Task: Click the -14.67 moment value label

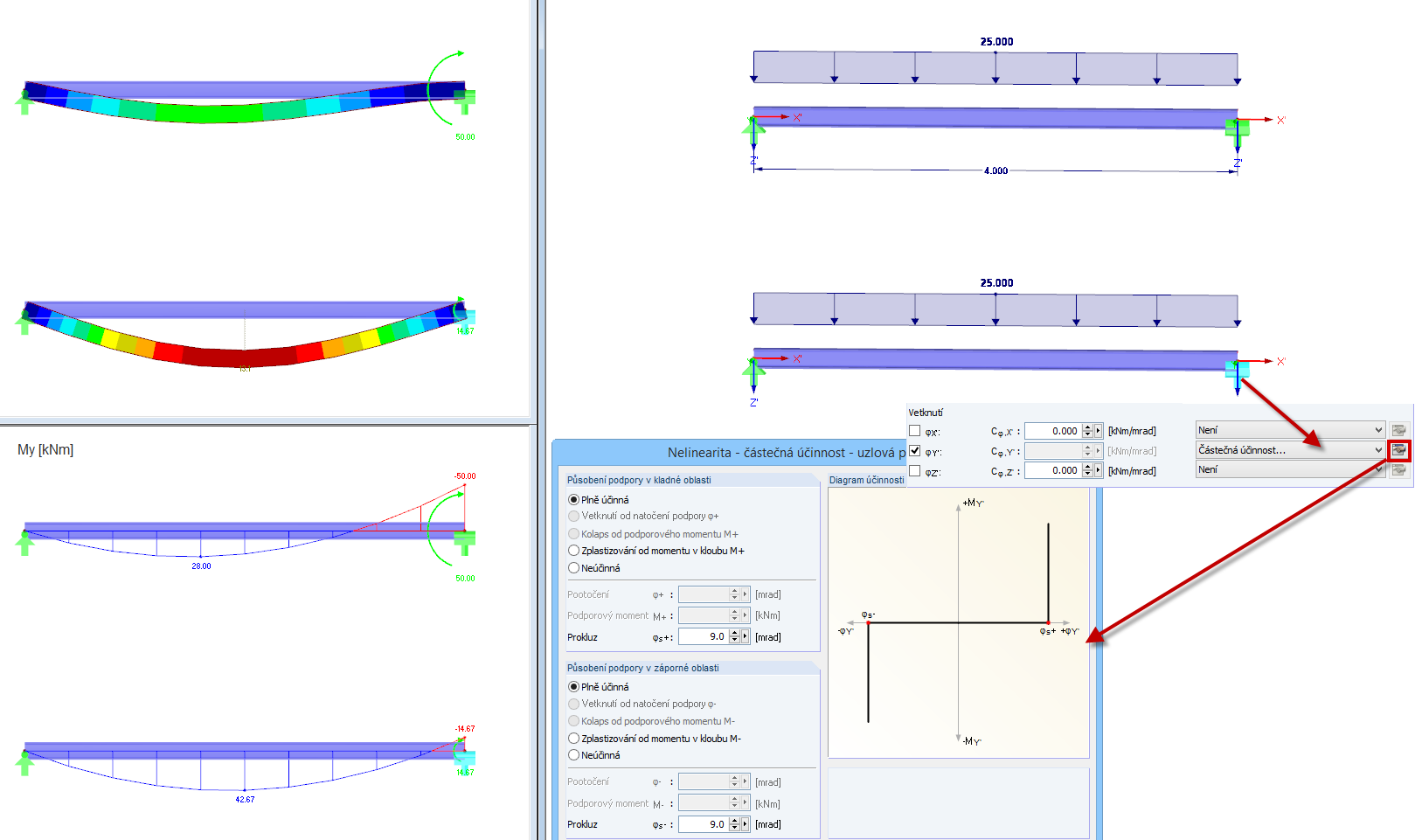Action: click(465, 729)
